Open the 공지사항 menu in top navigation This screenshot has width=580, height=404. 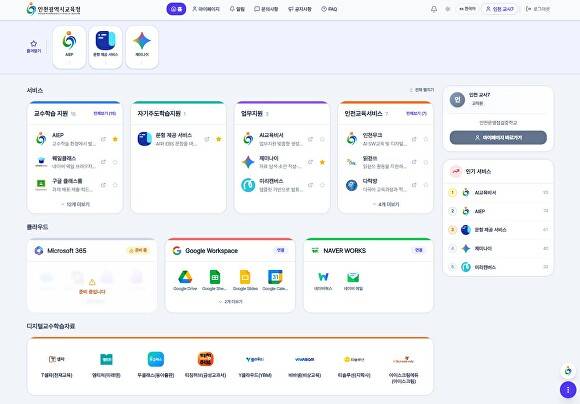(300, 9)
